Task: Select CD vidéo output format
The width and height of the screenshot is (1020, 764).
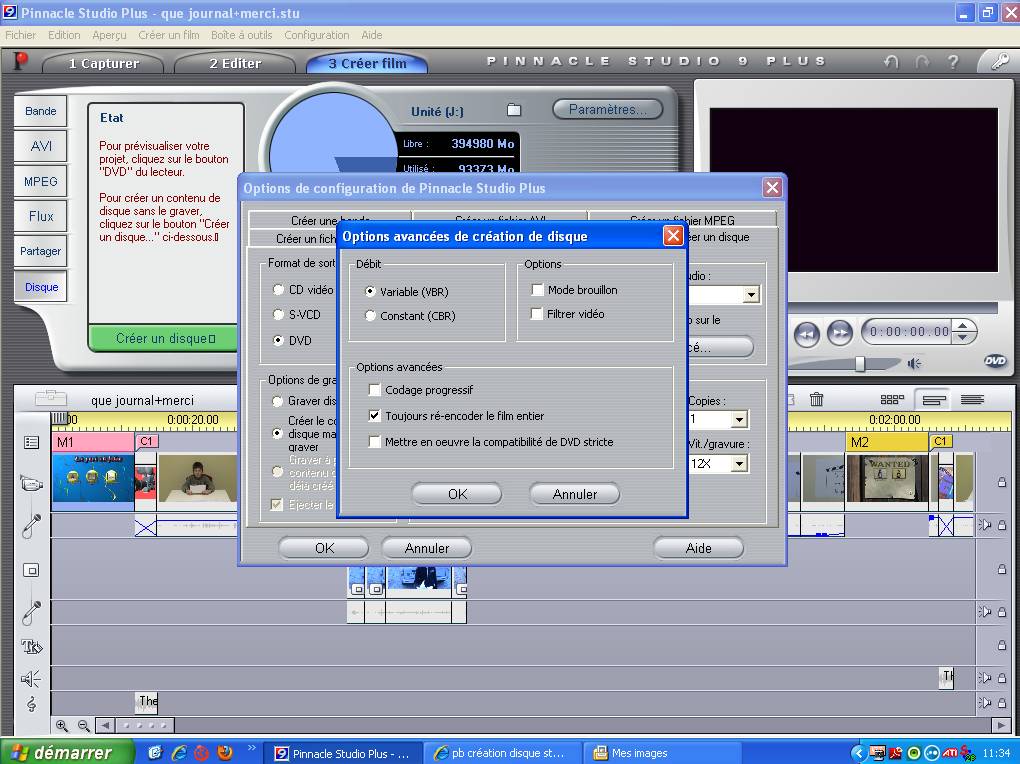Action: click(278, 290)
